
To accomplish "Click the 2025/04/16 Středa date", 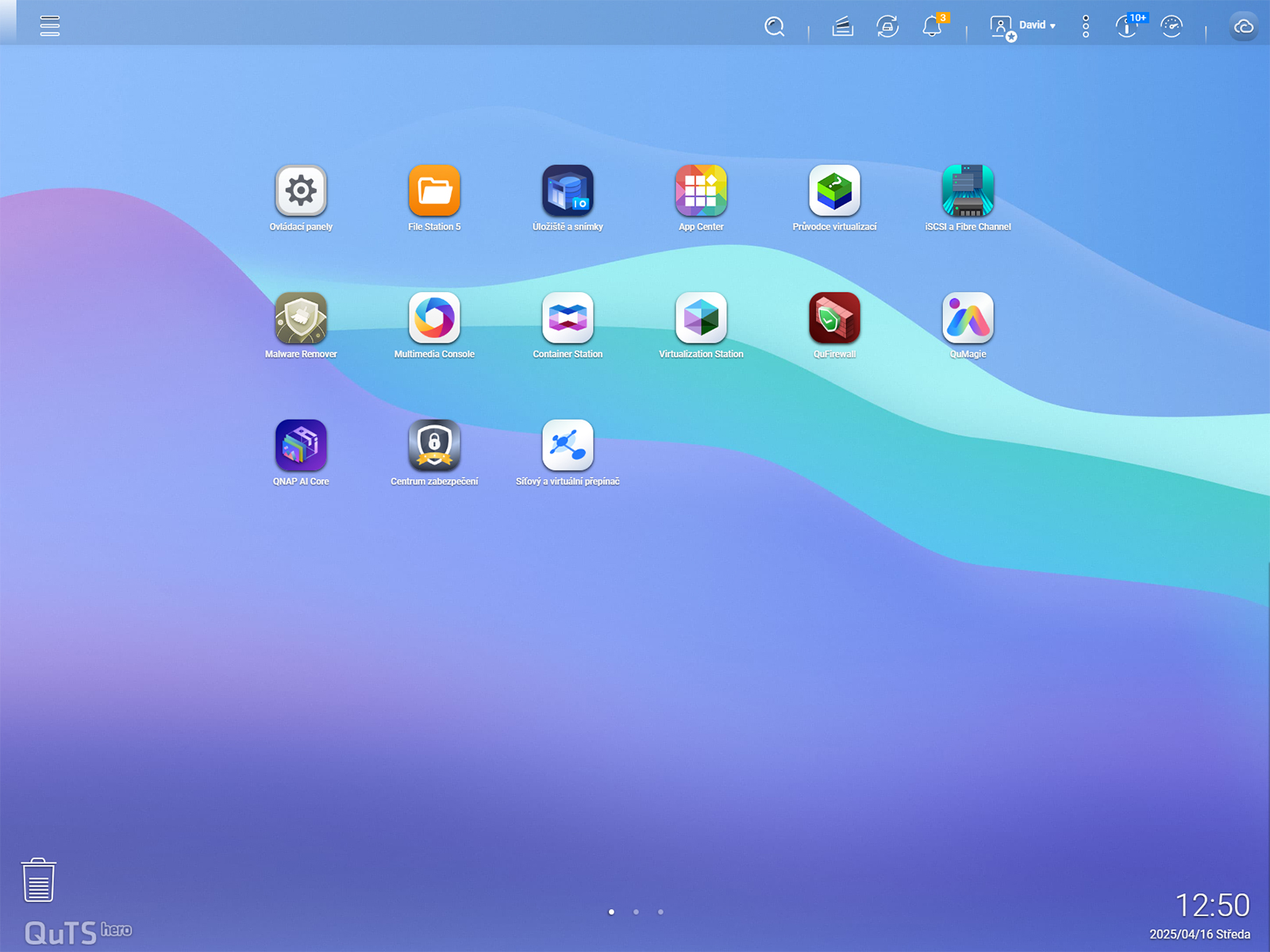I will coord(1199,935).
